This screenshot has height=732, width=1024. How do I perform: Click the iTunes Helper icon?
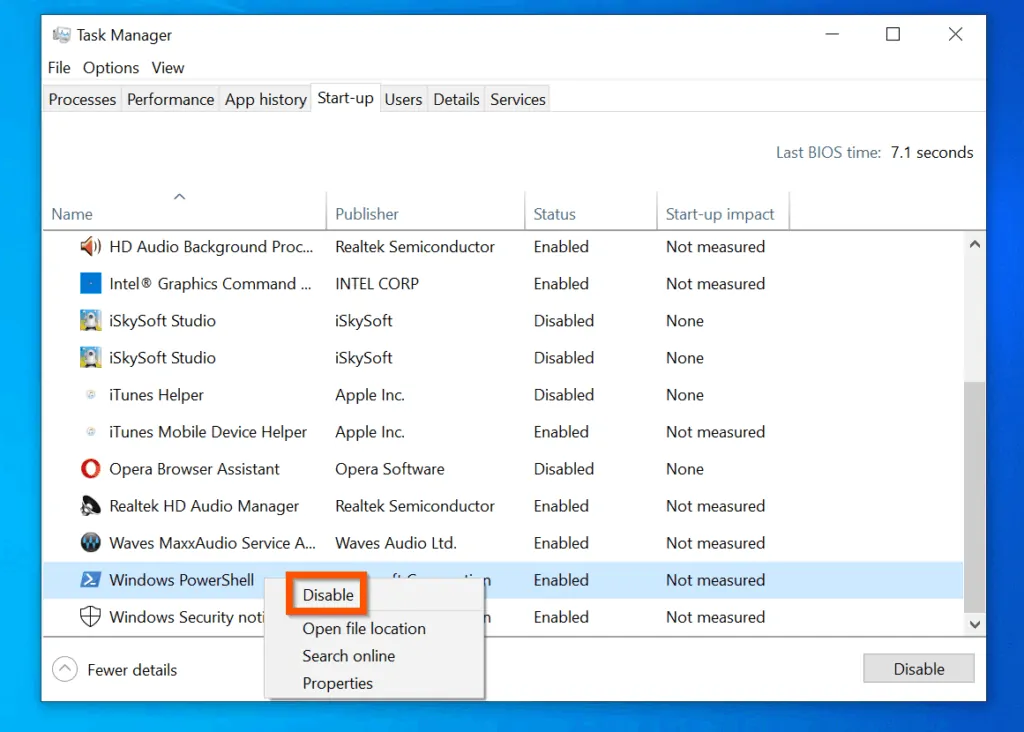[91, 394]
